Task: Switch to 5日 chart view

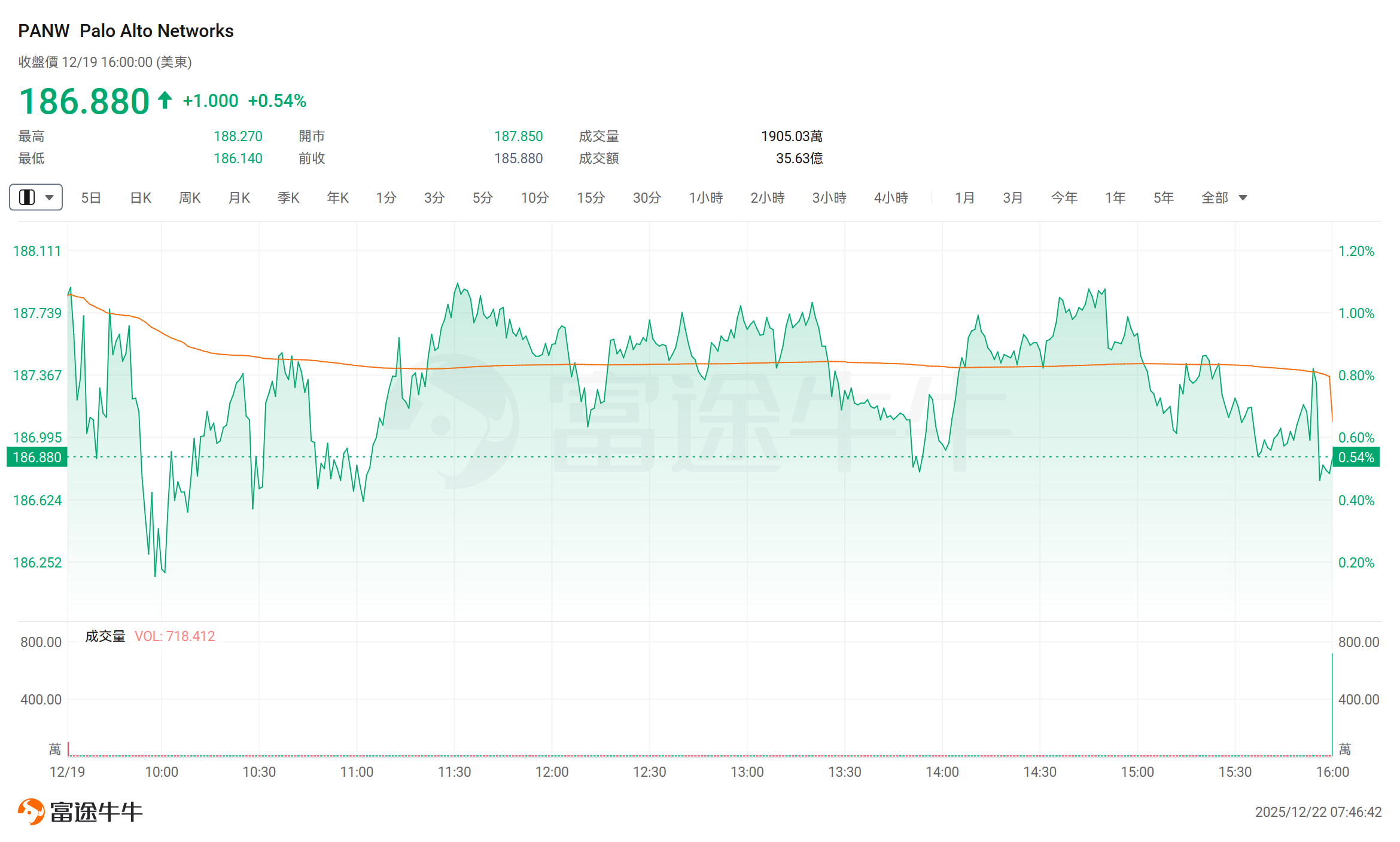Action: point(91,197)
